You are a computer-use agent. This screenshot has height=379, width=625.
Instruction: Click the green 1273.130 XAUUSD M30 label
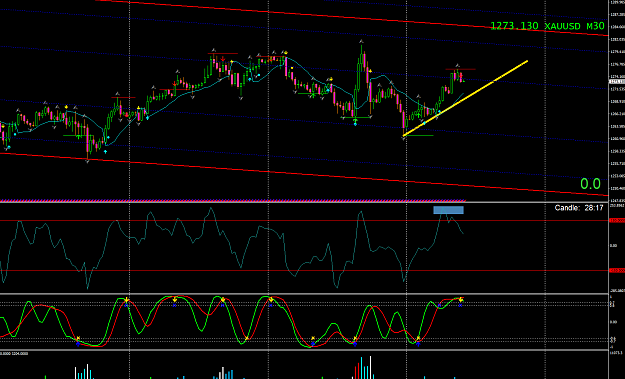point(547,26)
